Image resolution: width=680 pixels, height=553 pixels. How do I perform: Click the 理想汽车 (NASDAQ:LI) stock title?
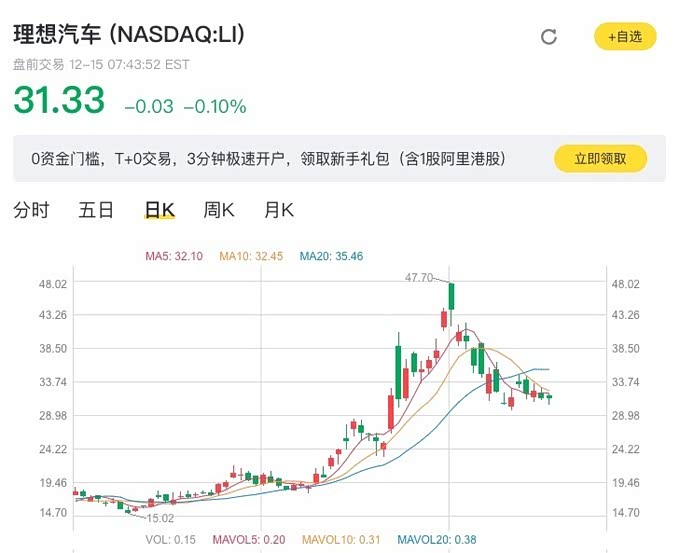[x=129, y=35]
